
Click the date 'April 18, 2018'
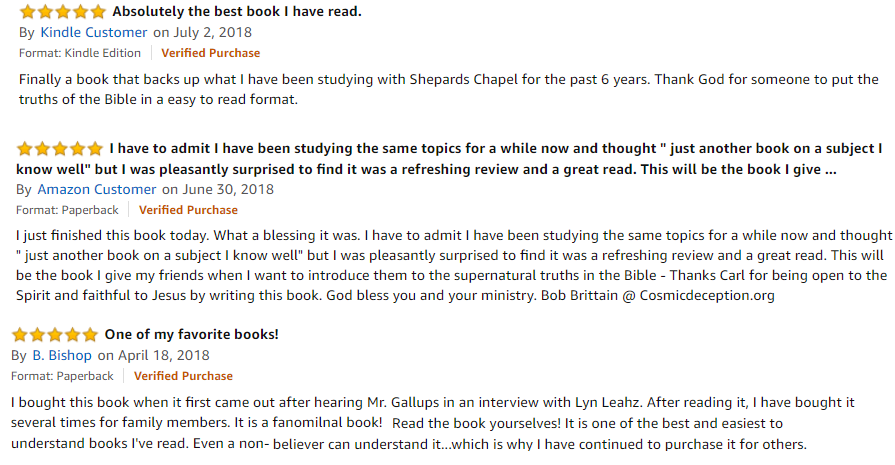coord(164,355)
